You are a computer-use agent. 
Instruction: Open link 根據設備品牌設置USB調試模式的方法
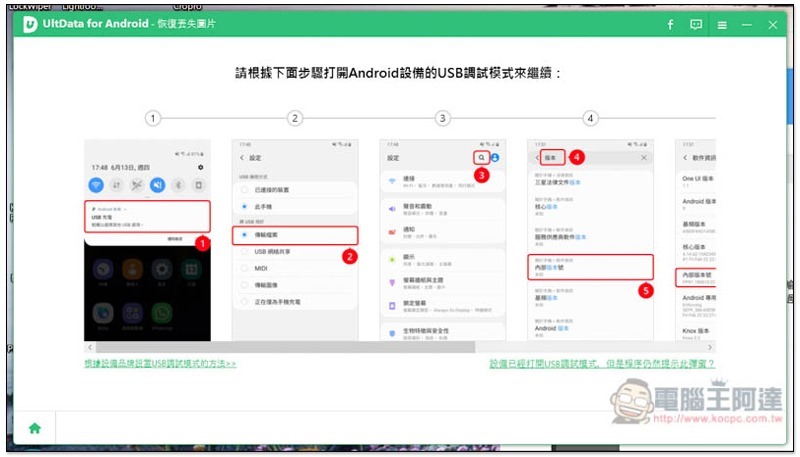pos(160,364)
